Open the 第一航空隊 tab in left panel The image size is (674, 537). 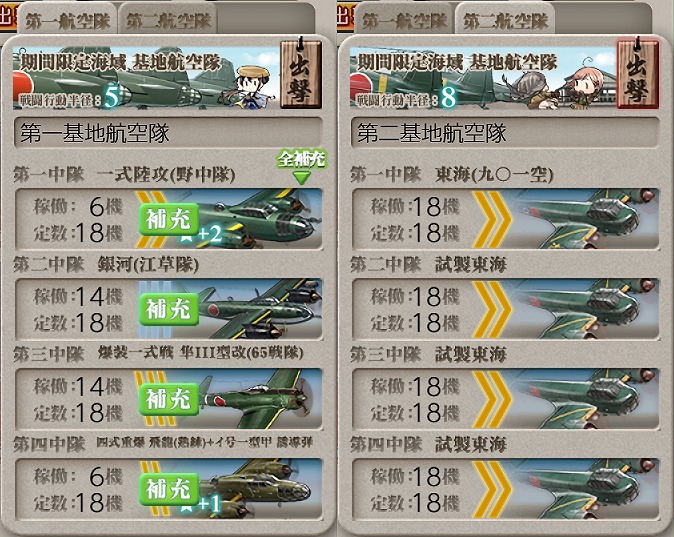[68, 20]
